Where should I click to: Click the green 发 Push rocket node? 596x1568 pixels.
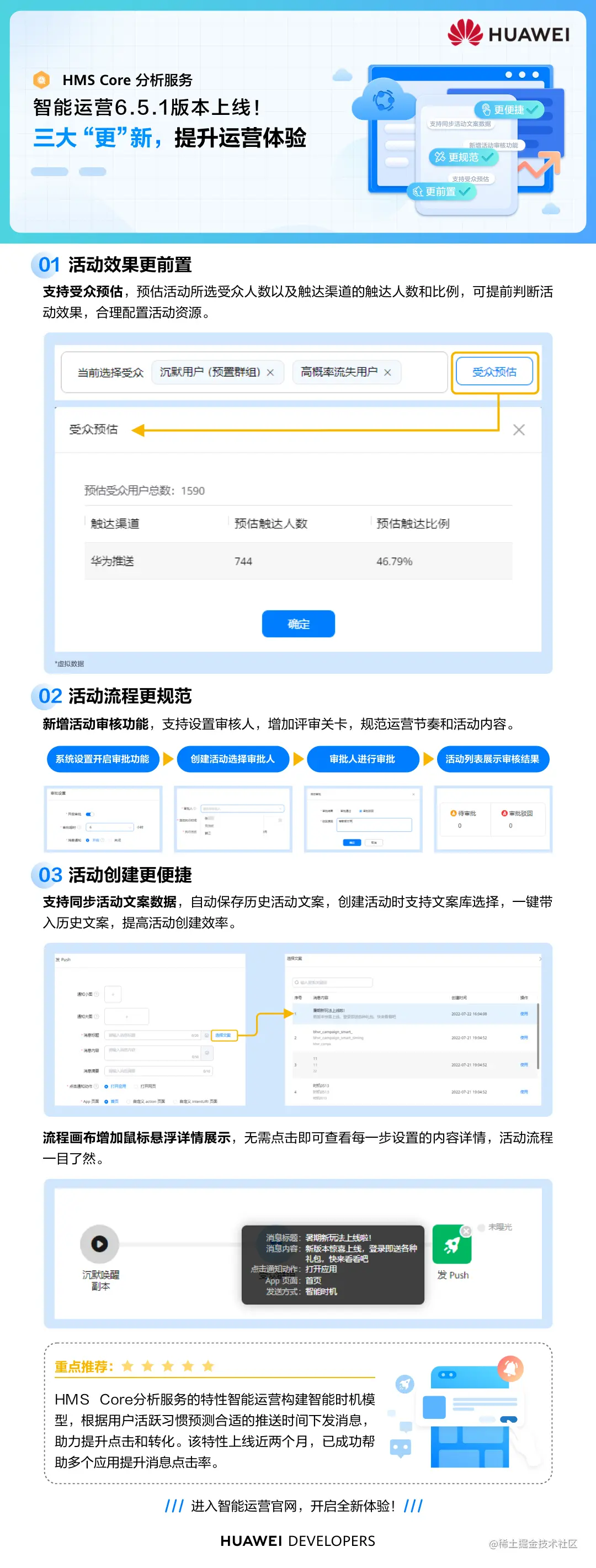452,1244
